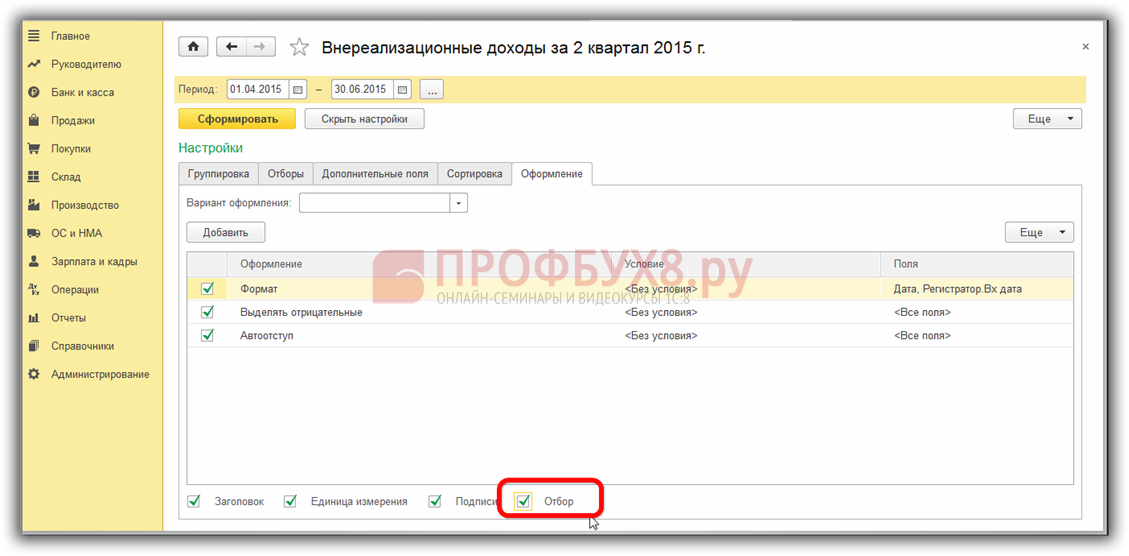1129x556 pixels.
Task: Open Банк и касса section icon
Action: click(33, 92)
